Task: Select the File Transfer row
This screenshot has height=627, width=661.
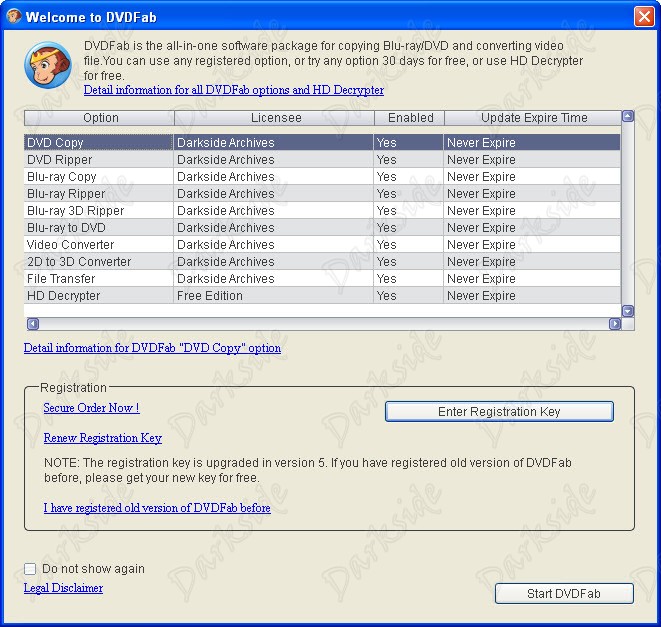Action: click(x=322, y=278)
